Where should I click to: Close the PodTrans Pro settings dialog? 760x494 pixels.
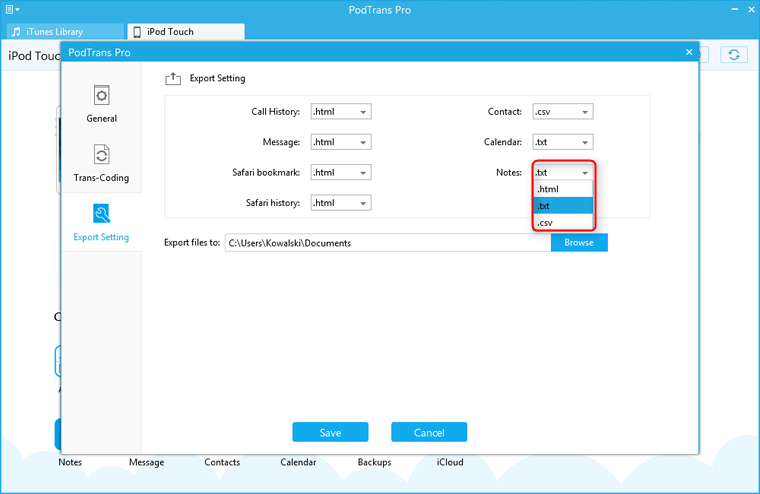click(x=688, y=52)
